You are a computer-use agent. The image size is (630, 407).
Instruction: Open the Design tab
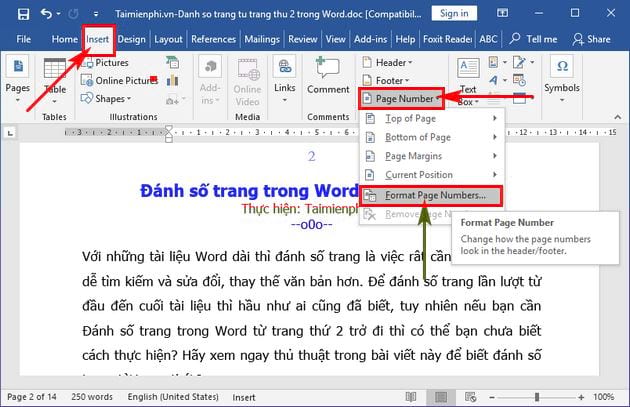tap(131, 39)
